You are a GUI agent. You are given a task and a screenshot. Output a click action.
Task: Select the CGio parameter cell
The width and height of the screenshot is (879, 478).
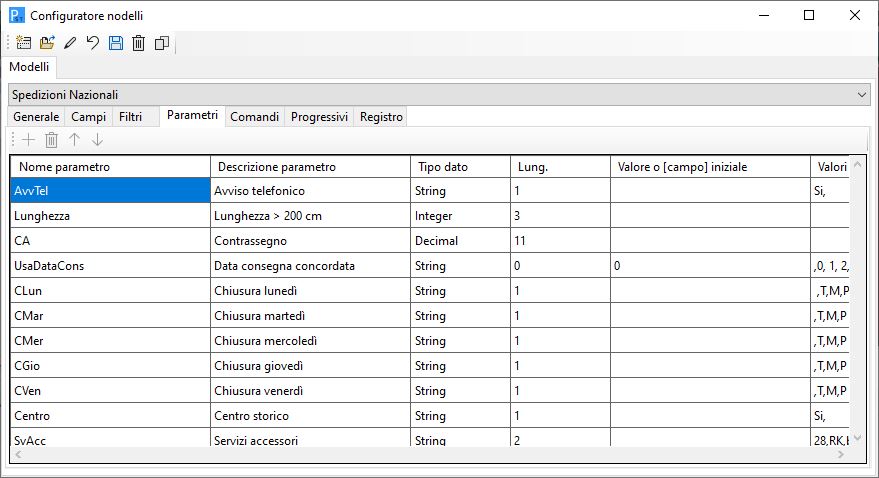tap(110, 365)
